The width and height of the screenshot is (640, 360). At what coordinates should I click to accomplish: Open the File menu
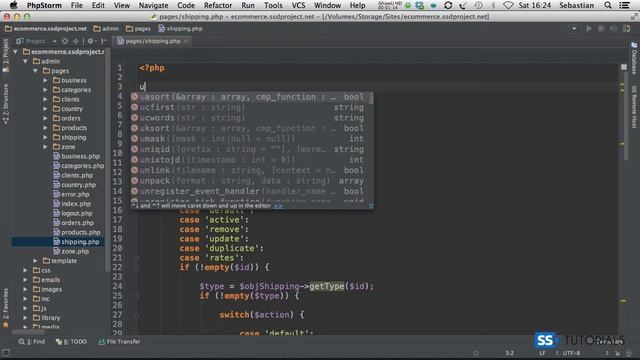pyautogui.click(x=76, y=5)
